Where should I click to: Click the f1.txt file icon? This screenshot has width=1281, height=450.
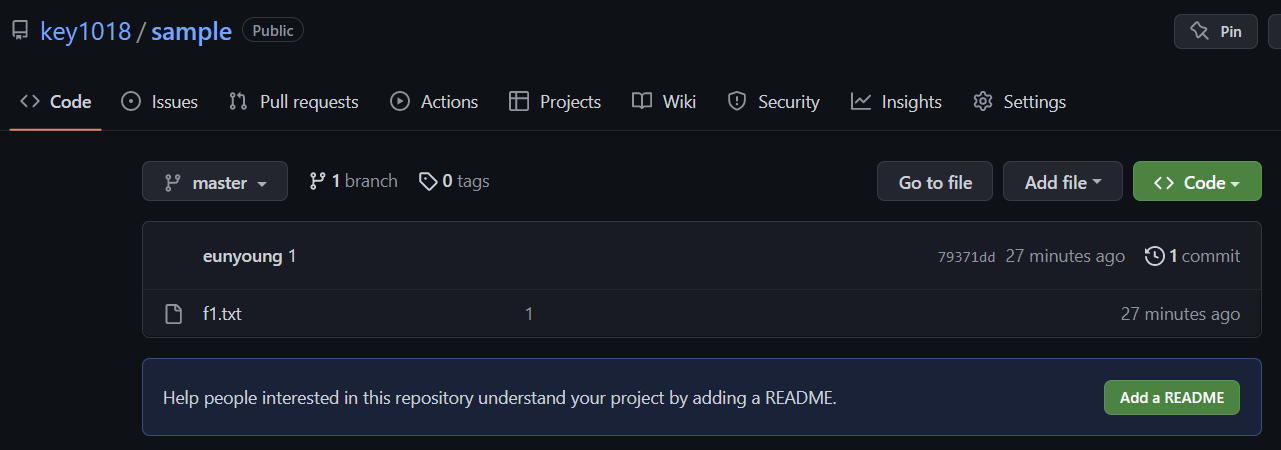(x=174, y=314)
